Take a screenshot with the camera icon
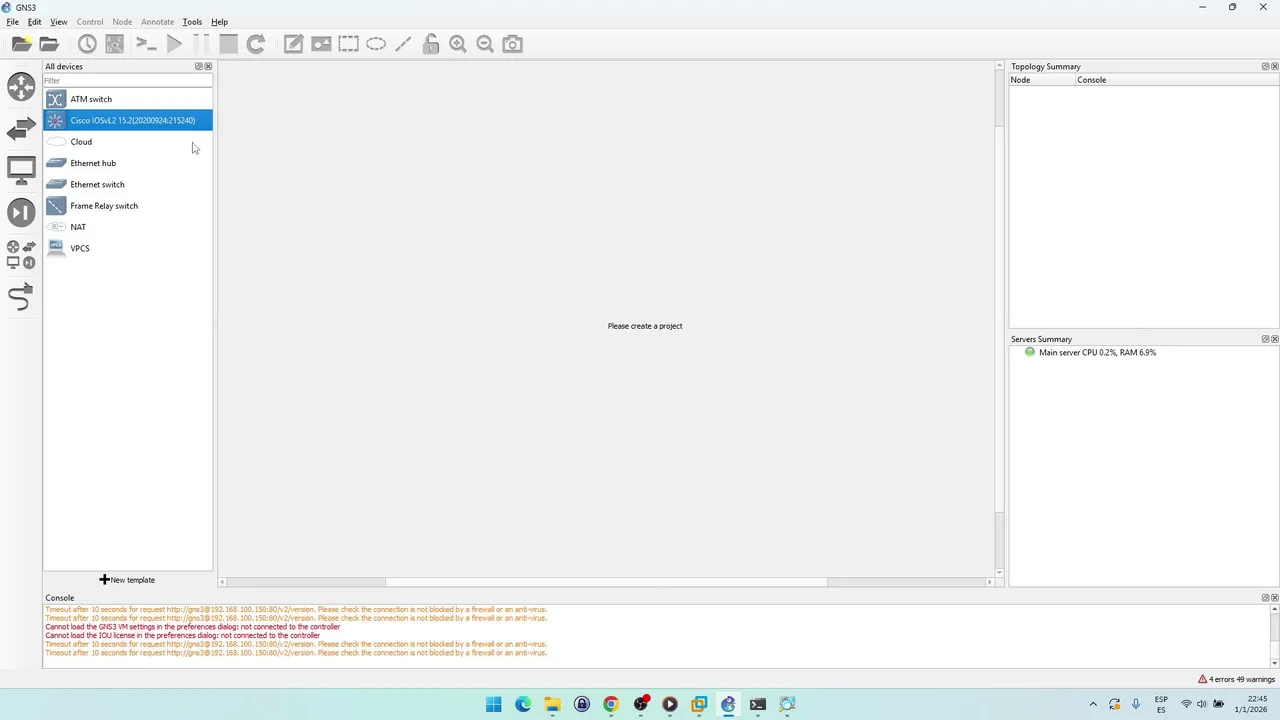1280x720 pixels. point(513,44)
